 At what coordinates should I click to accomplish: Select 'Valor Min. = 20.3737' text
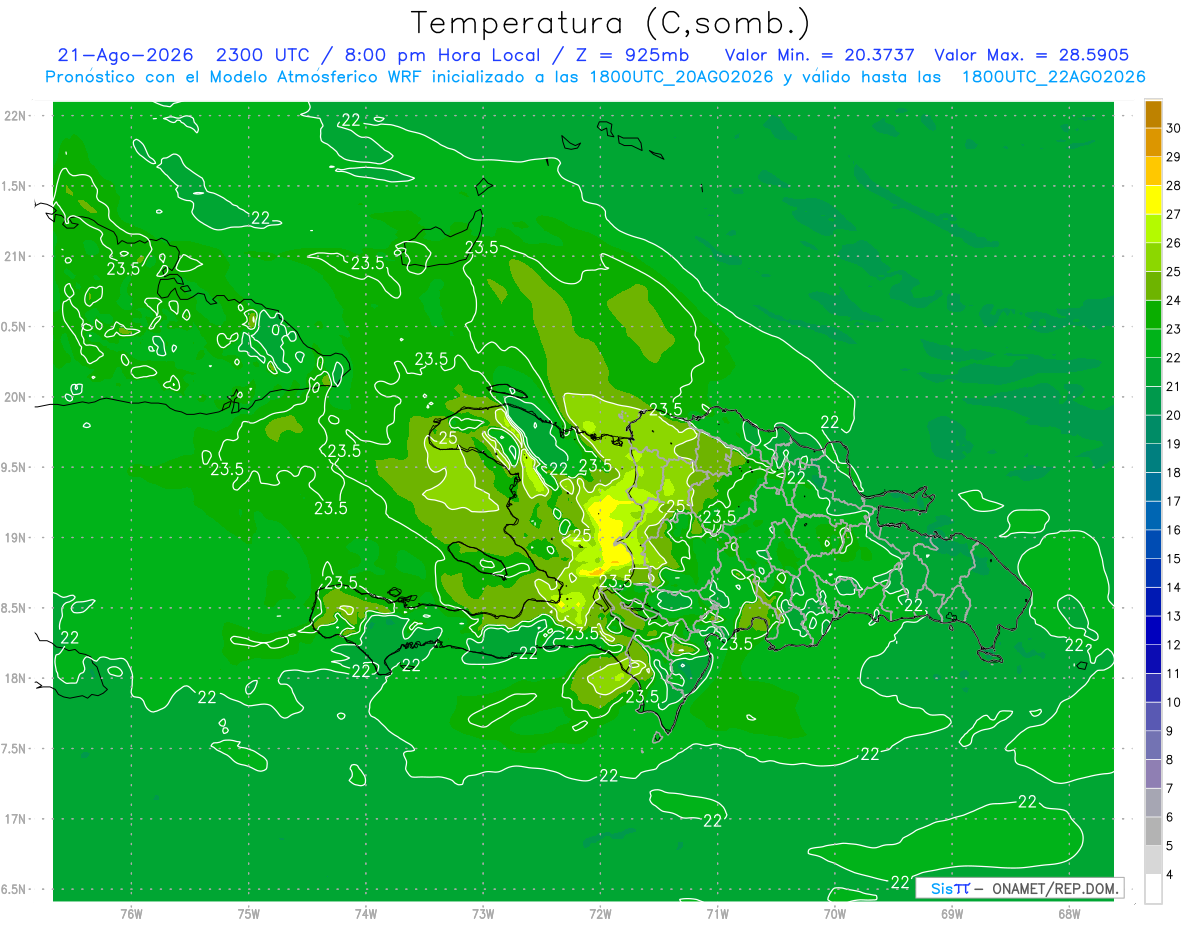tap(819, 56)
